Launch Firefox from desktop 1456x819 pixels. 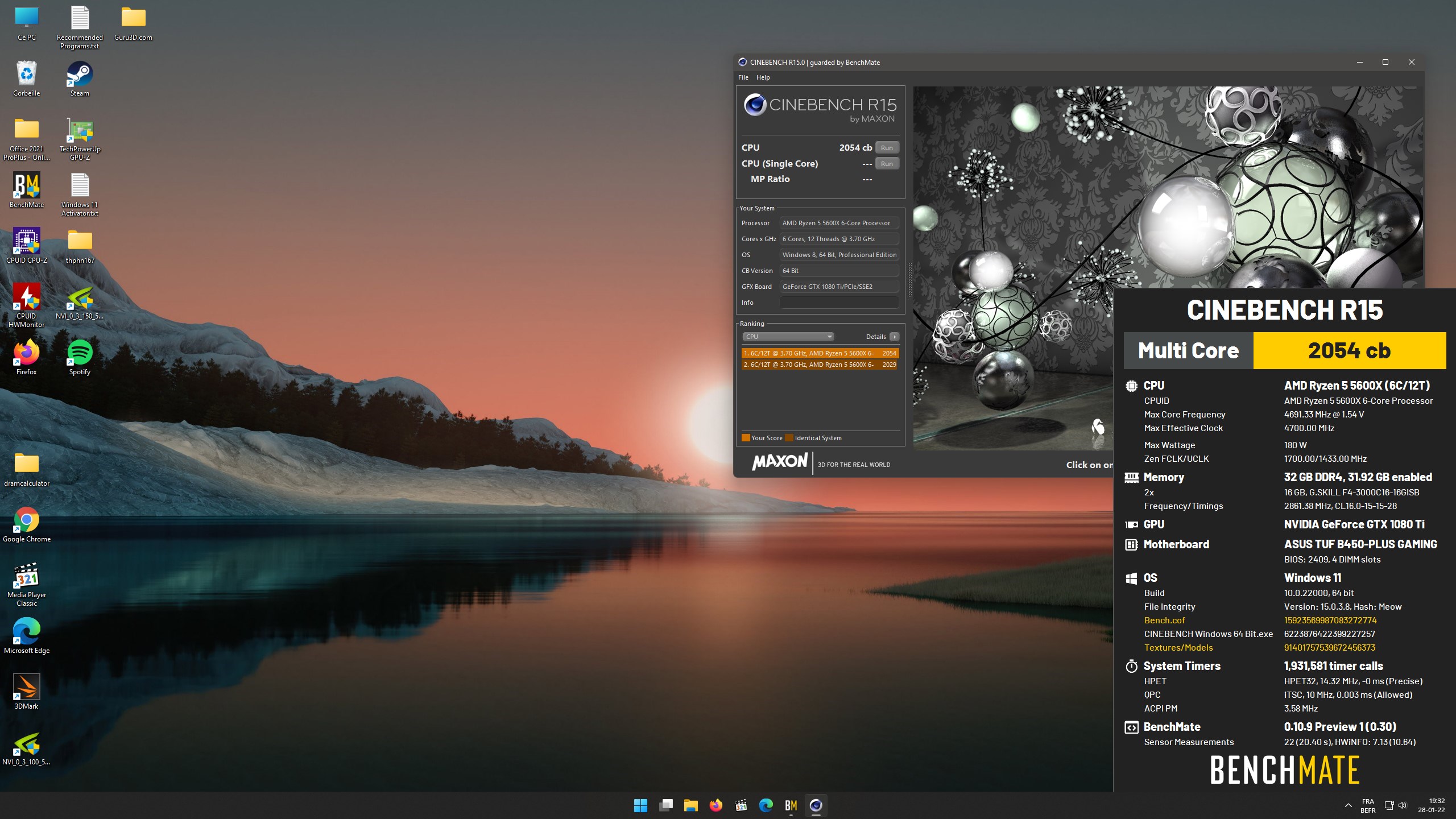click(x=27, y=357)
